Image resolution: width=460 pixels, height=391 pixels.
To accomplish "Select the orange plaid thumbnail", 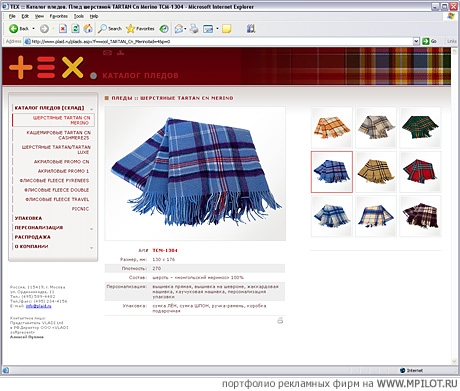I will coord(332,127).
